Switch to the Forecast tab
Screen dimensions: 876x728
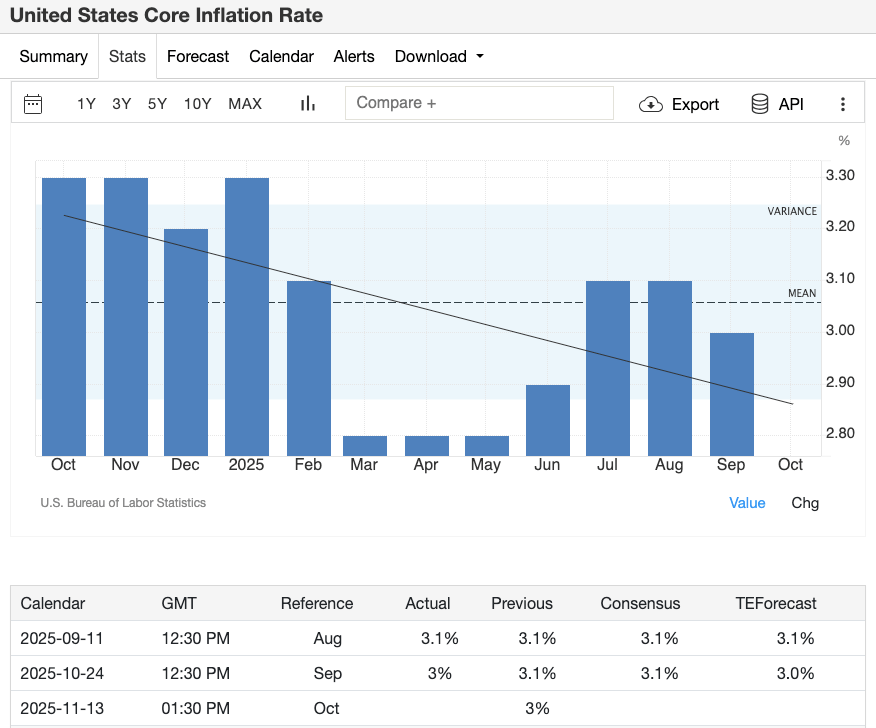198,57
